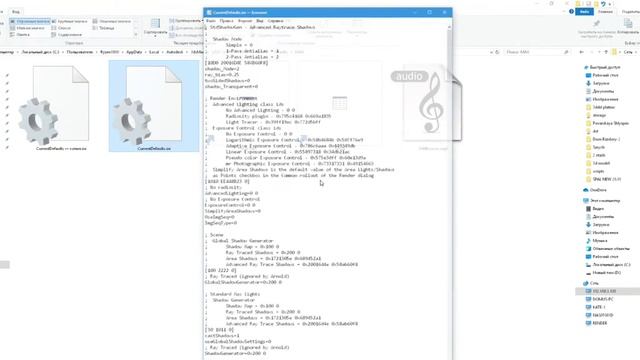Screen dimensions: 640x360
Task: Click Autodesk in the breadcrumb path
Action: coord(174,52)
